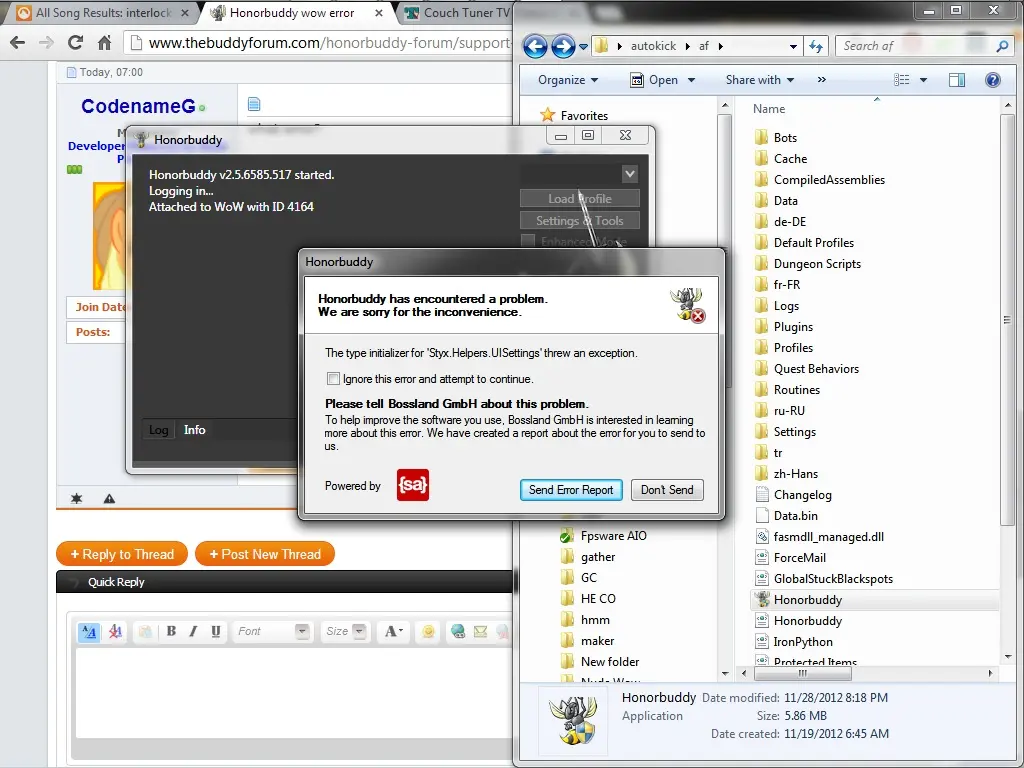
Task: Select the Changelog file
Action: pos(803,495)
